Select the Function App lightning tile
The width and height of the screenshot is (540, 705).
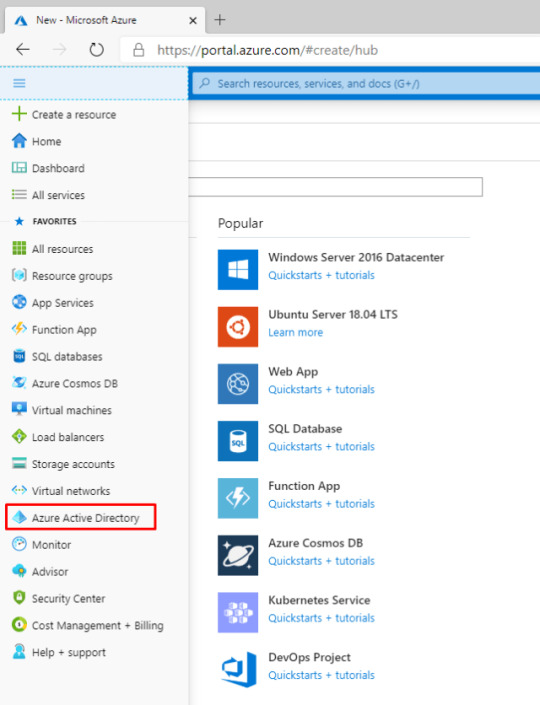click(x=238, y=498)
